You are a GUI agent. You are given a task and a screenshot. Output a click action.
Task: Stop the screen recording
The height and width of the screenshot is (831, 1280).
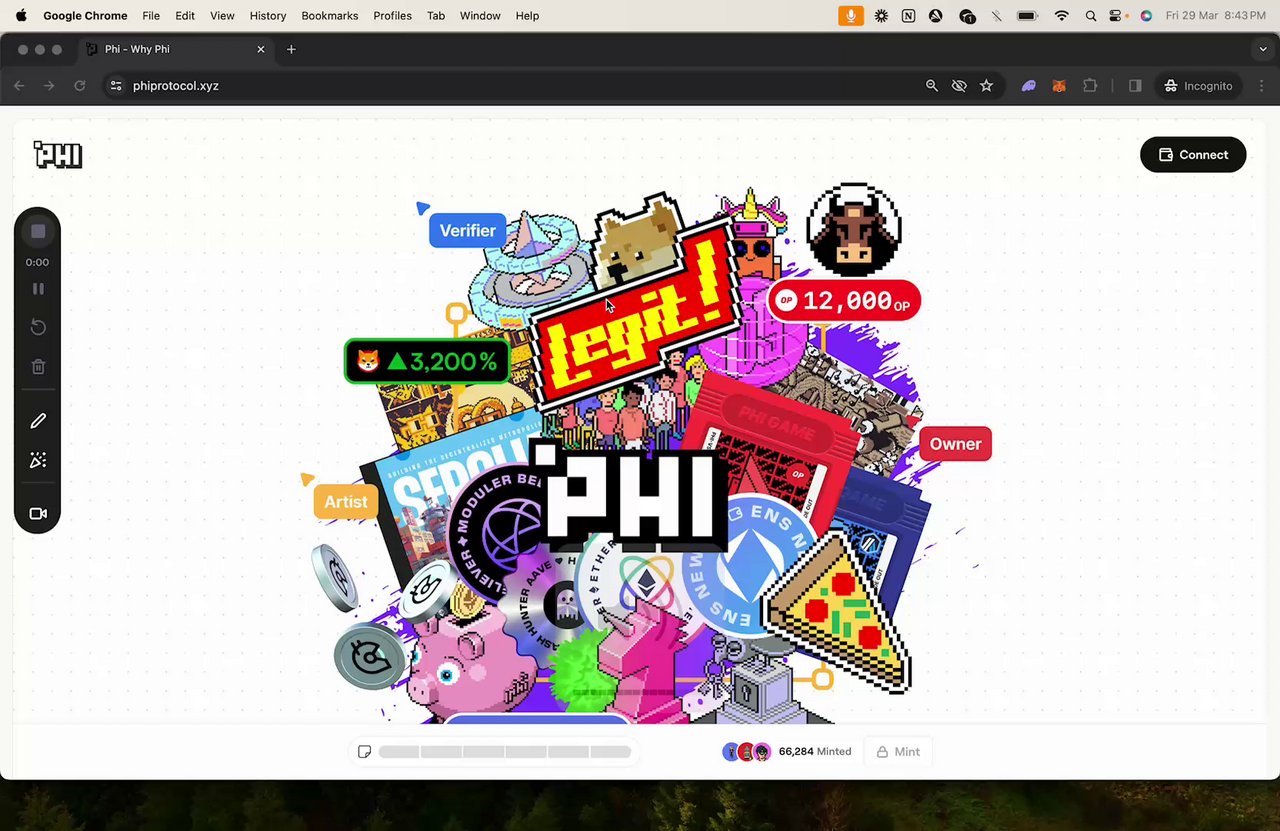(38, 231)
